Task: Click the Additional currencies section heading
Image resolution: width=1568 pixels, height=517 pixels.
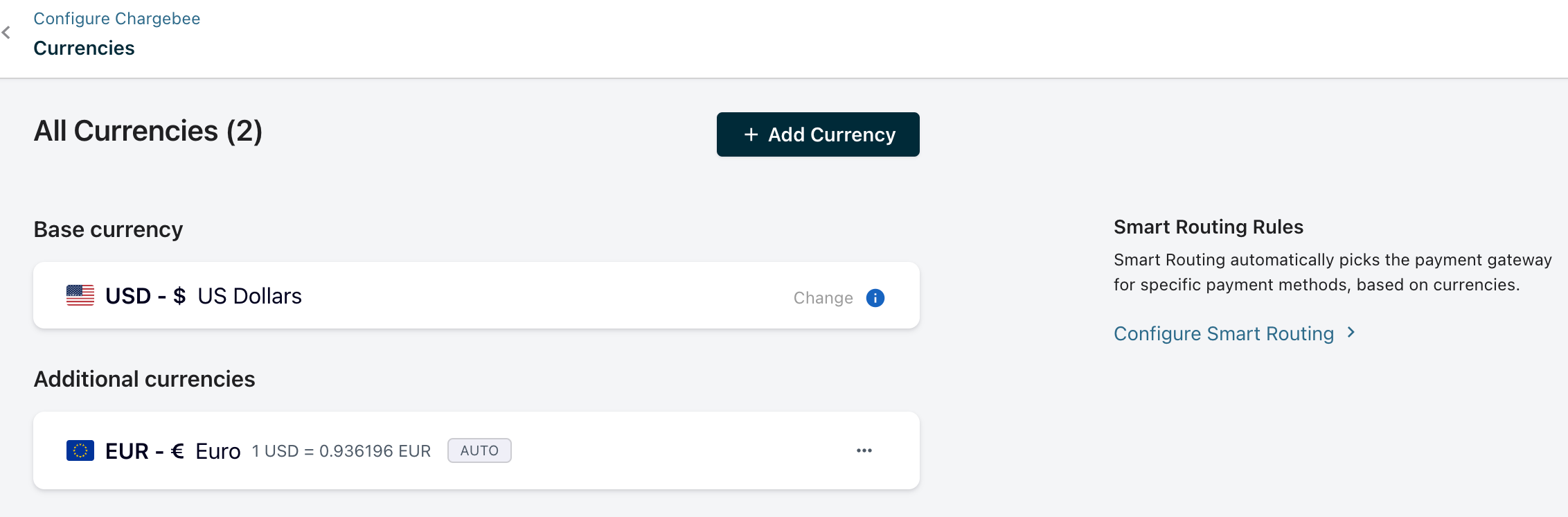Action: point(144,380)
